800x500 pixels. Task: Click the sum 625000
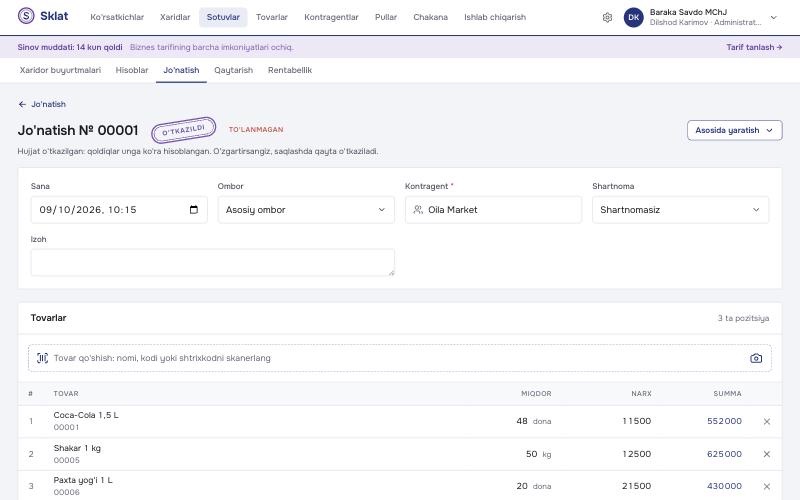(x=724, y=454)
